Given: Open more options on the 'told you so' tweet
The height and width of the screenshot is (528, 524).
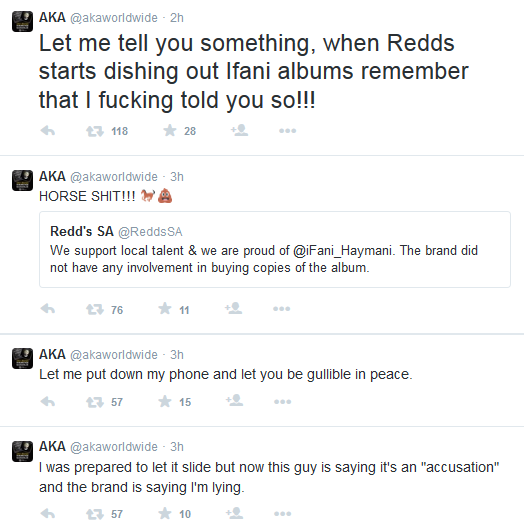Looking at the screenshot, I should tap(287, 131).
